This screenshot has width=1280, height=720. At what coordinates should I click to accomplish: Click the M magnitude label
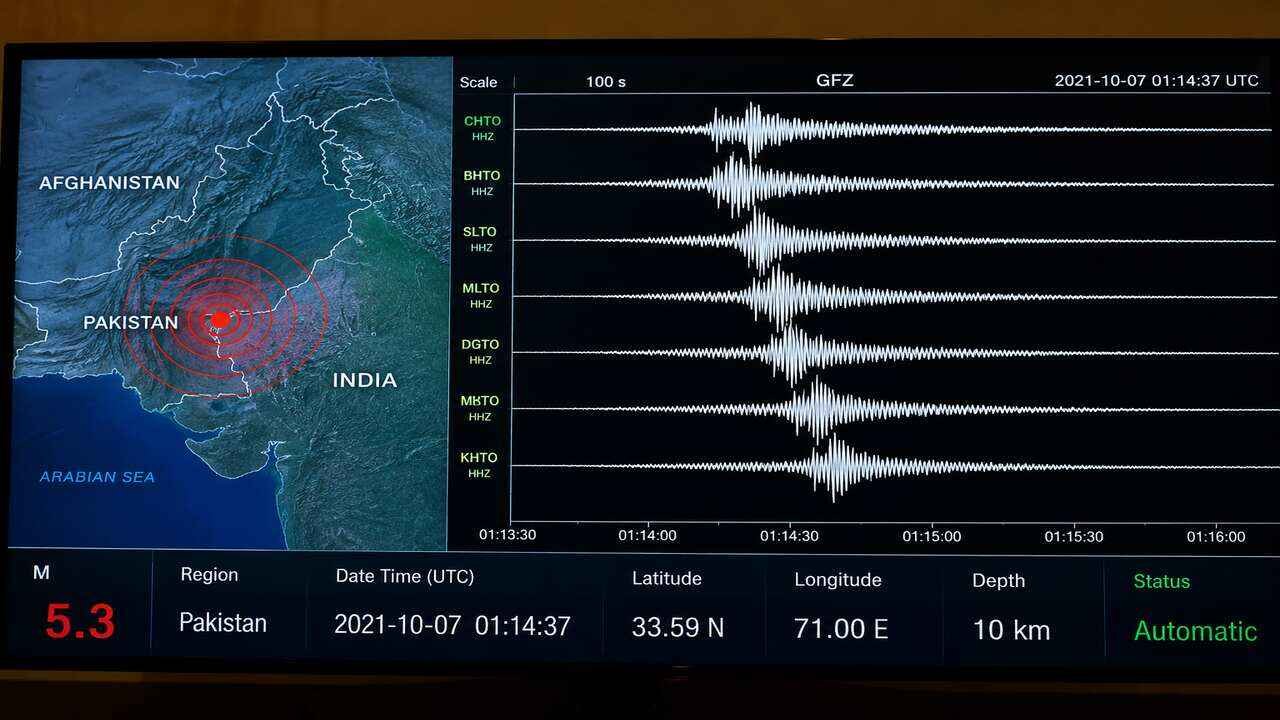click(41, 573)
